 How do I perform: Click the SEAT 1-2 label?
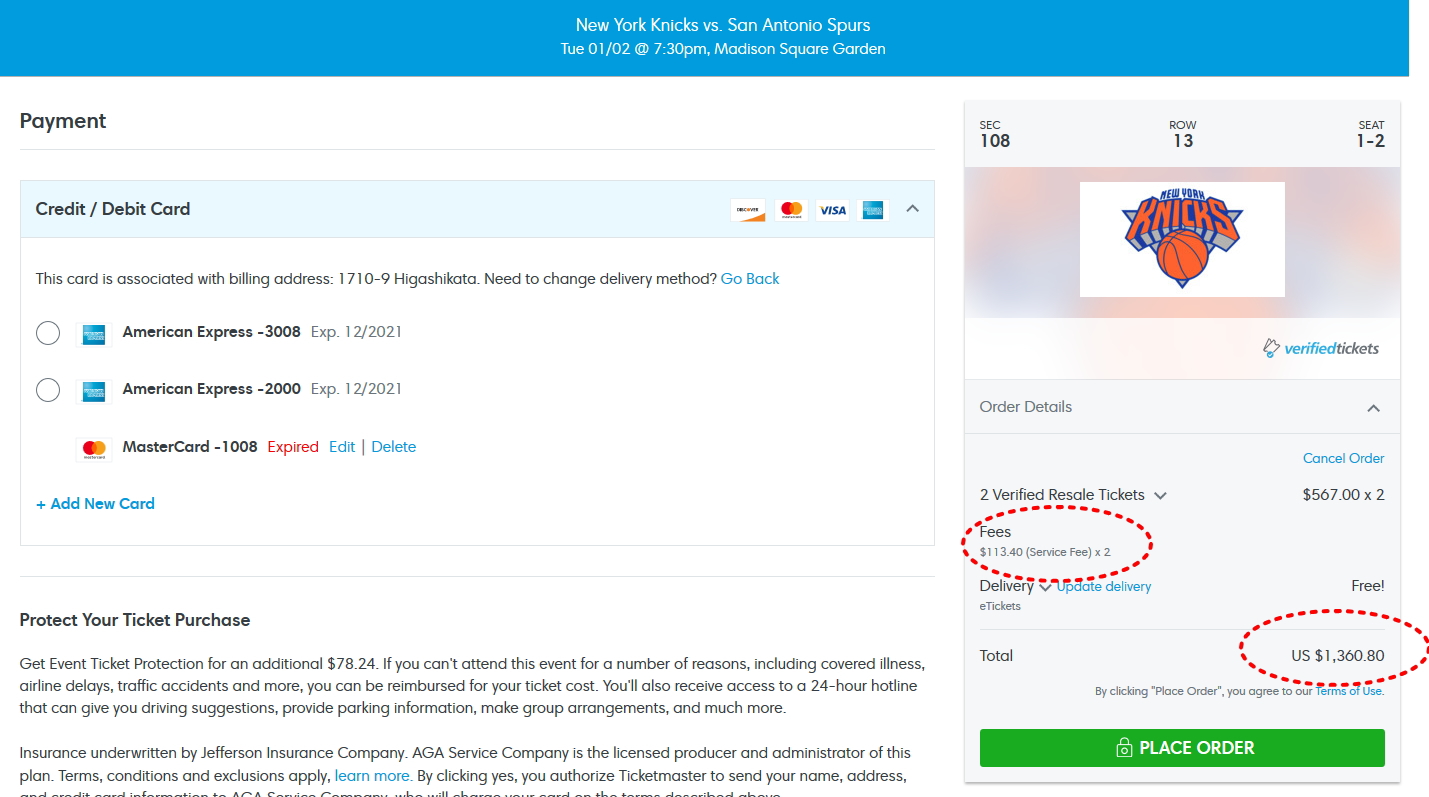1370,134
